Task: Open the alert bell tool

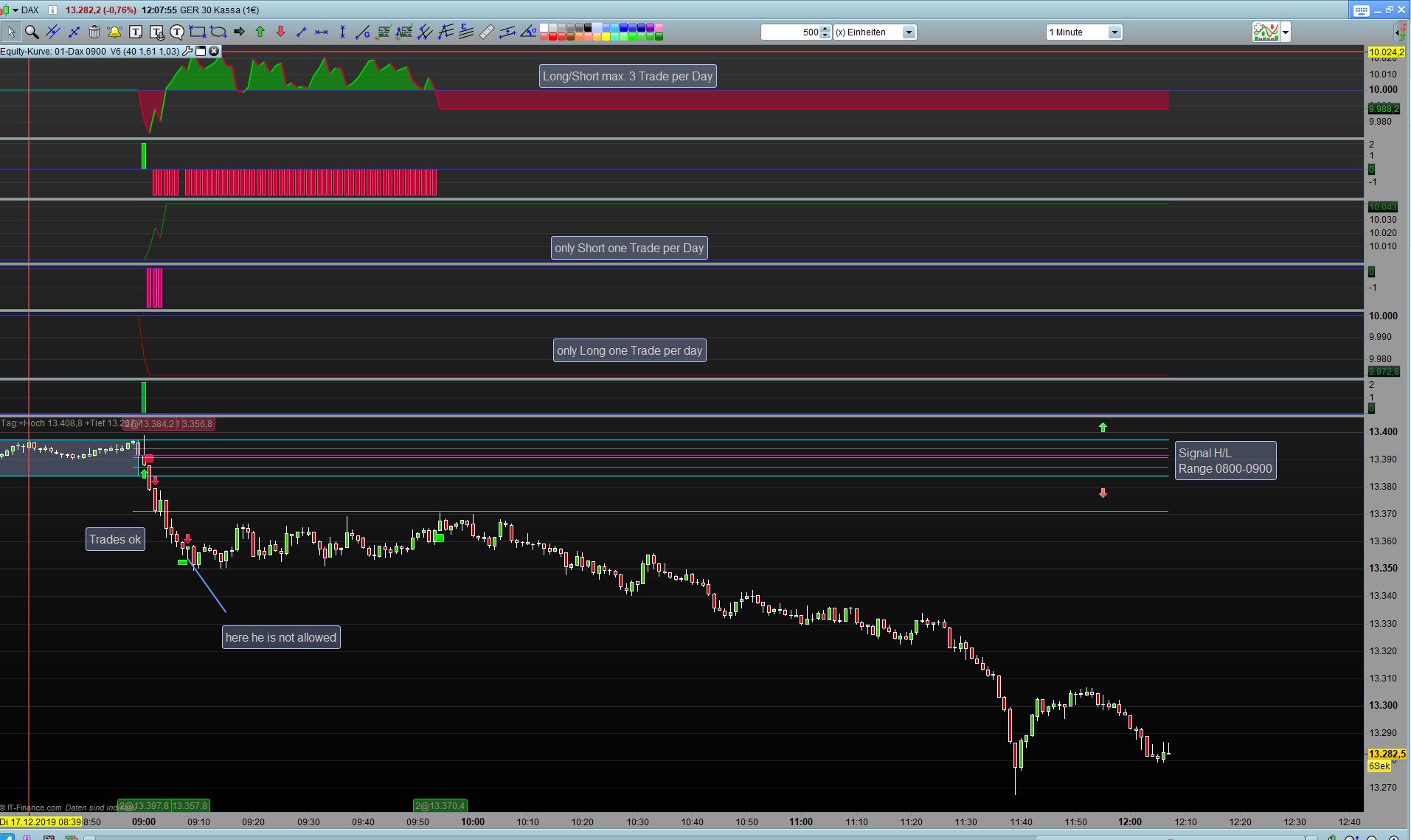Action: (115, 32)
